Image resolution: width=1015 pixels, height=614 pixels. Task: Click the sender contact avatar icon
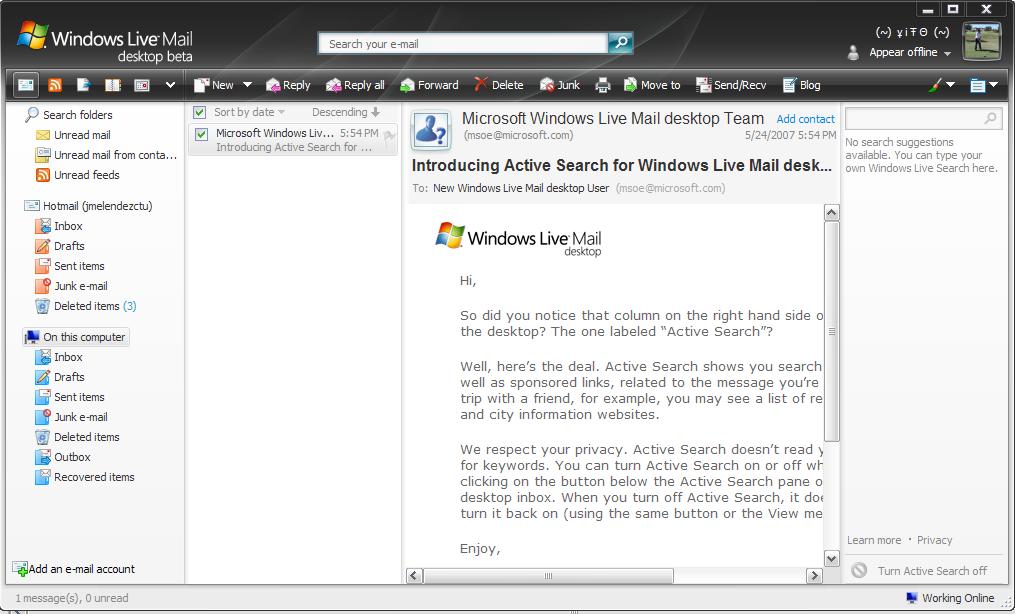[x=431, y=131]
